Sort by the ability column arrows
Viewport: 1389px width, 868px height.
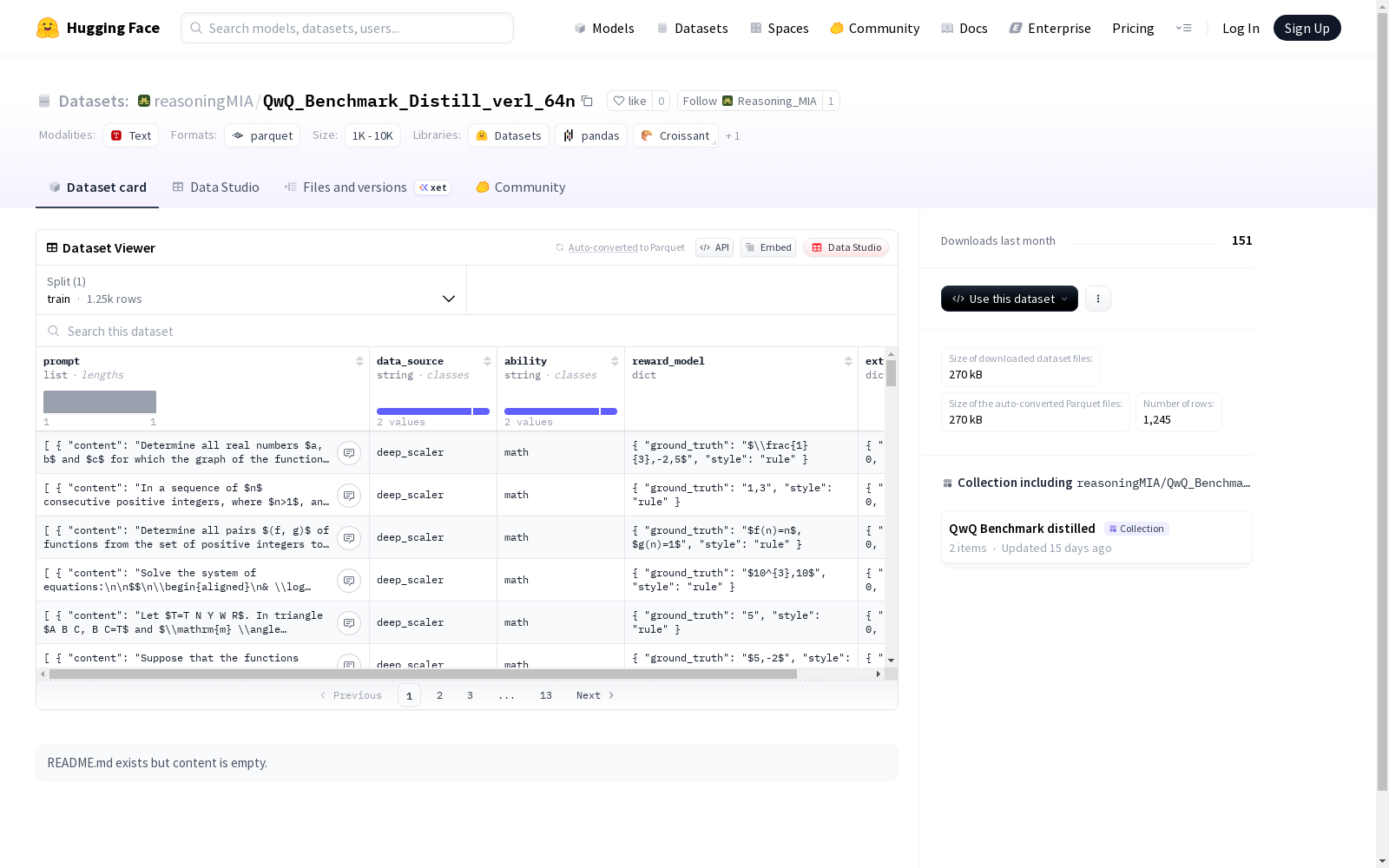tap(615, 361)
